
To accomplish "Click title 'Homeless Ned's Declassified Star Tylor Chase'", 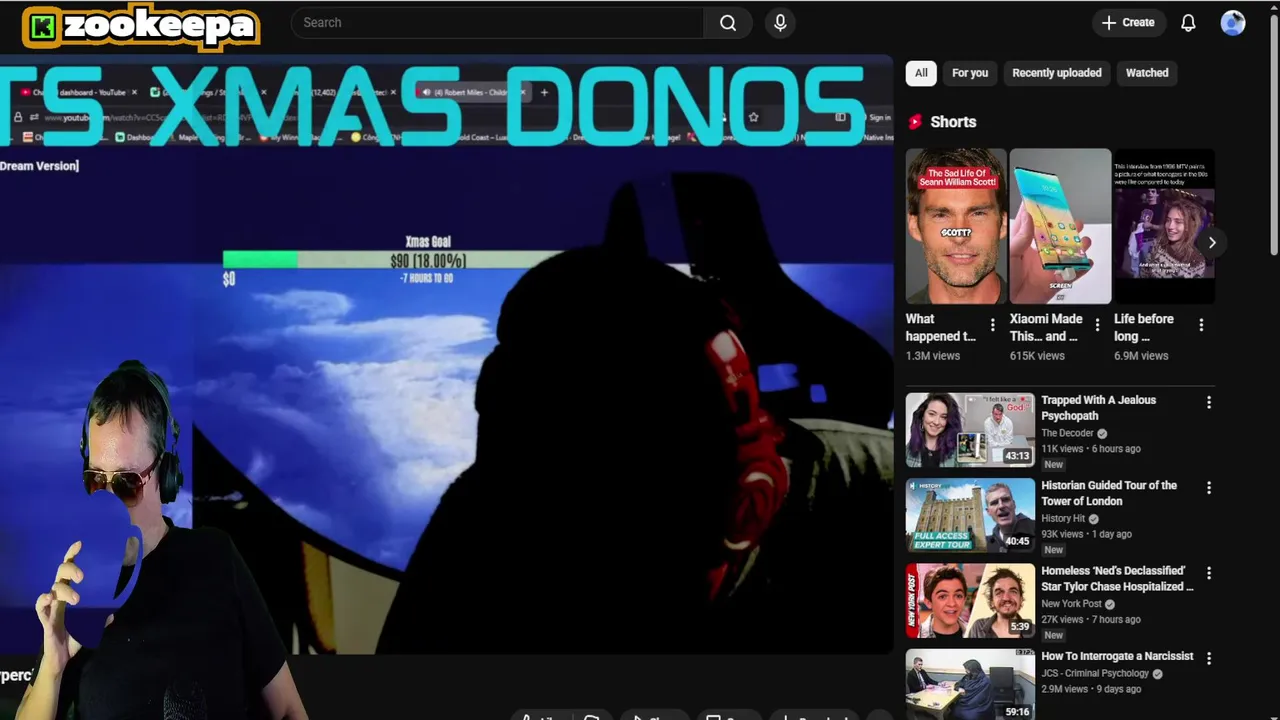I will click(x=1117, y=579).
